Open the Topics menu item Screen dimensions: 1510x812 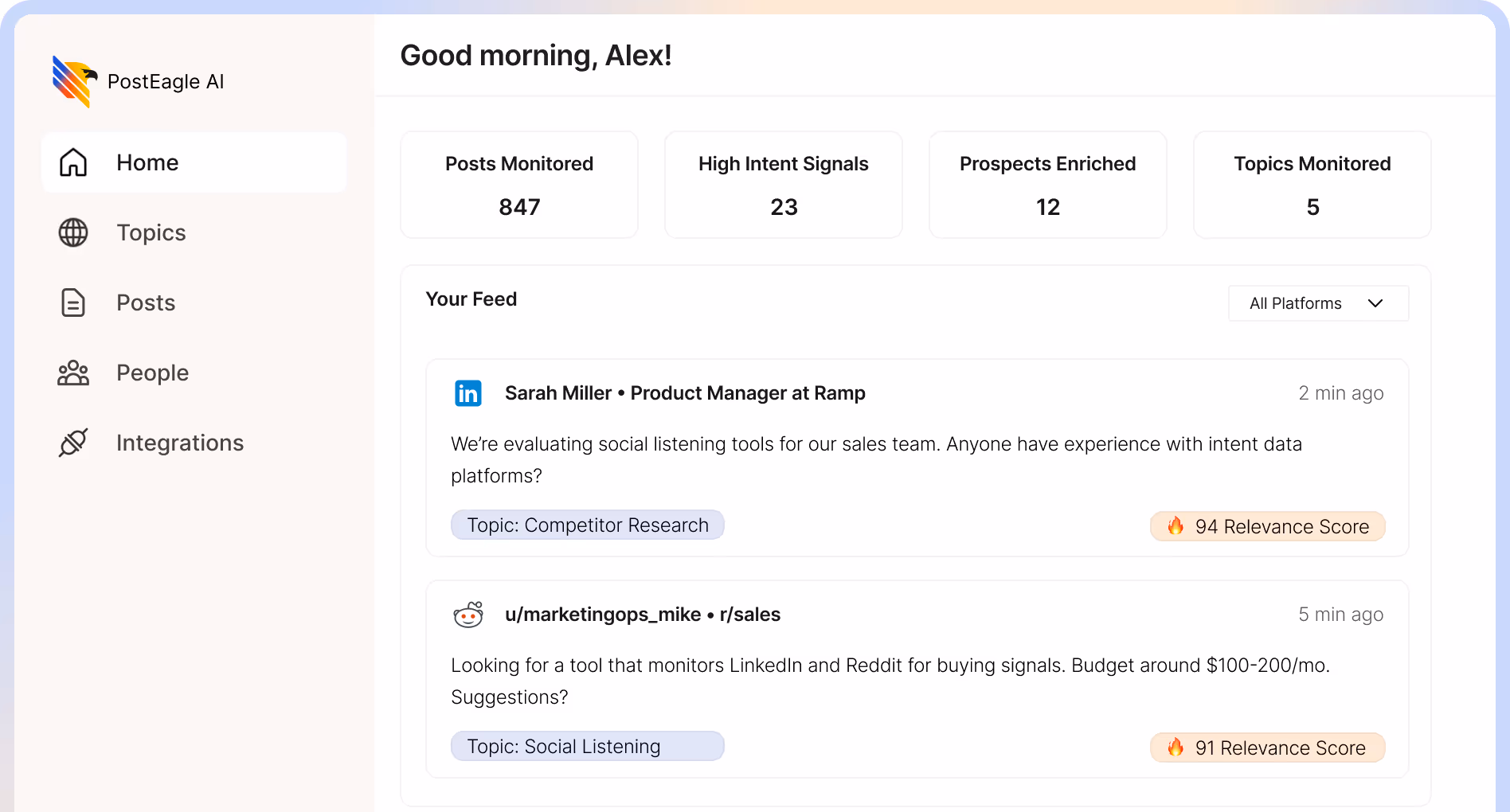[151, 232]
